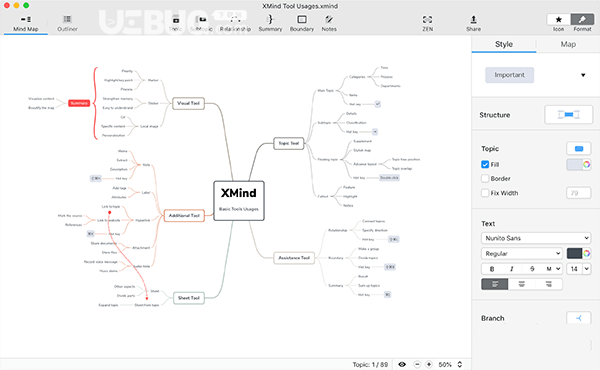The height and width of the screenshot is (370, 600).
Task: Open the Branch style picker
Action: click(x=579, y=318)
